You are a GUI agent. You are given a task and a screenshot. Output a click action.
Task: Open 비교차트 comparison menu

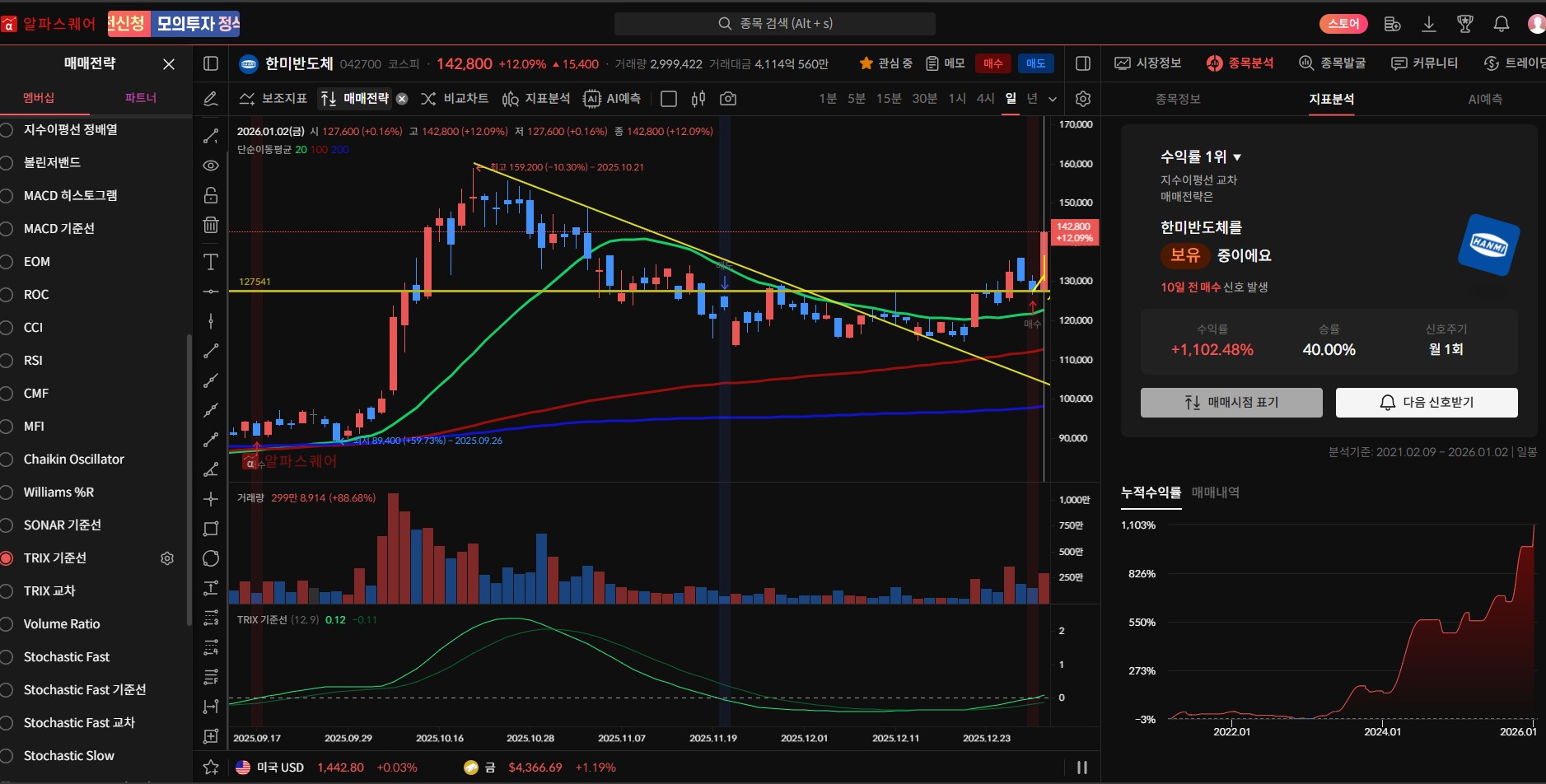click(x=455, y=99)
